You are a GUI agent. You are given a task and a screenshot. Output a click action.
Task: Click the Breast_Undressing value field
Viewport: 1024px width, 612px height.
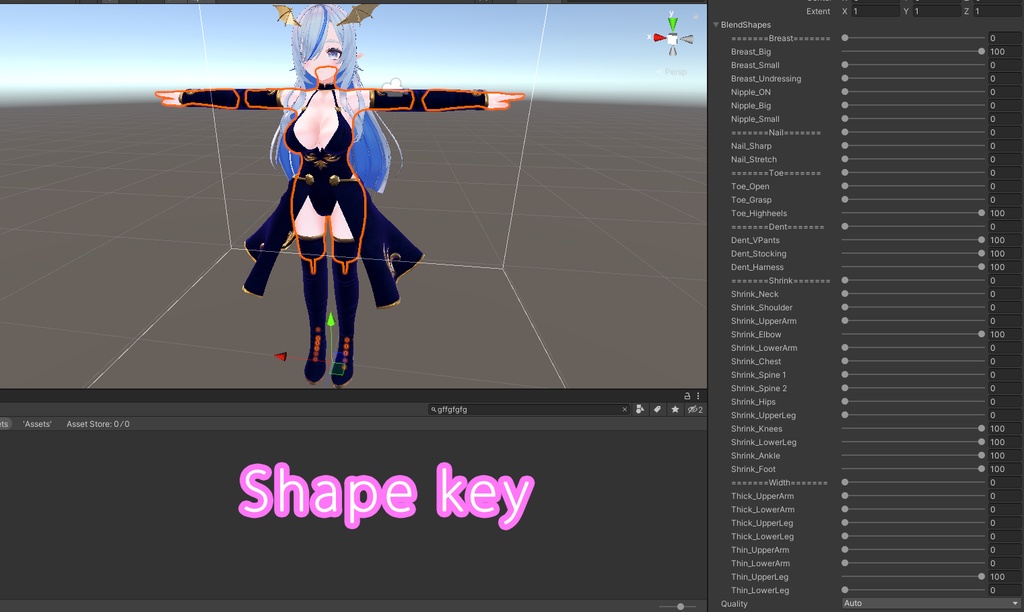(x=1004, y=78)
